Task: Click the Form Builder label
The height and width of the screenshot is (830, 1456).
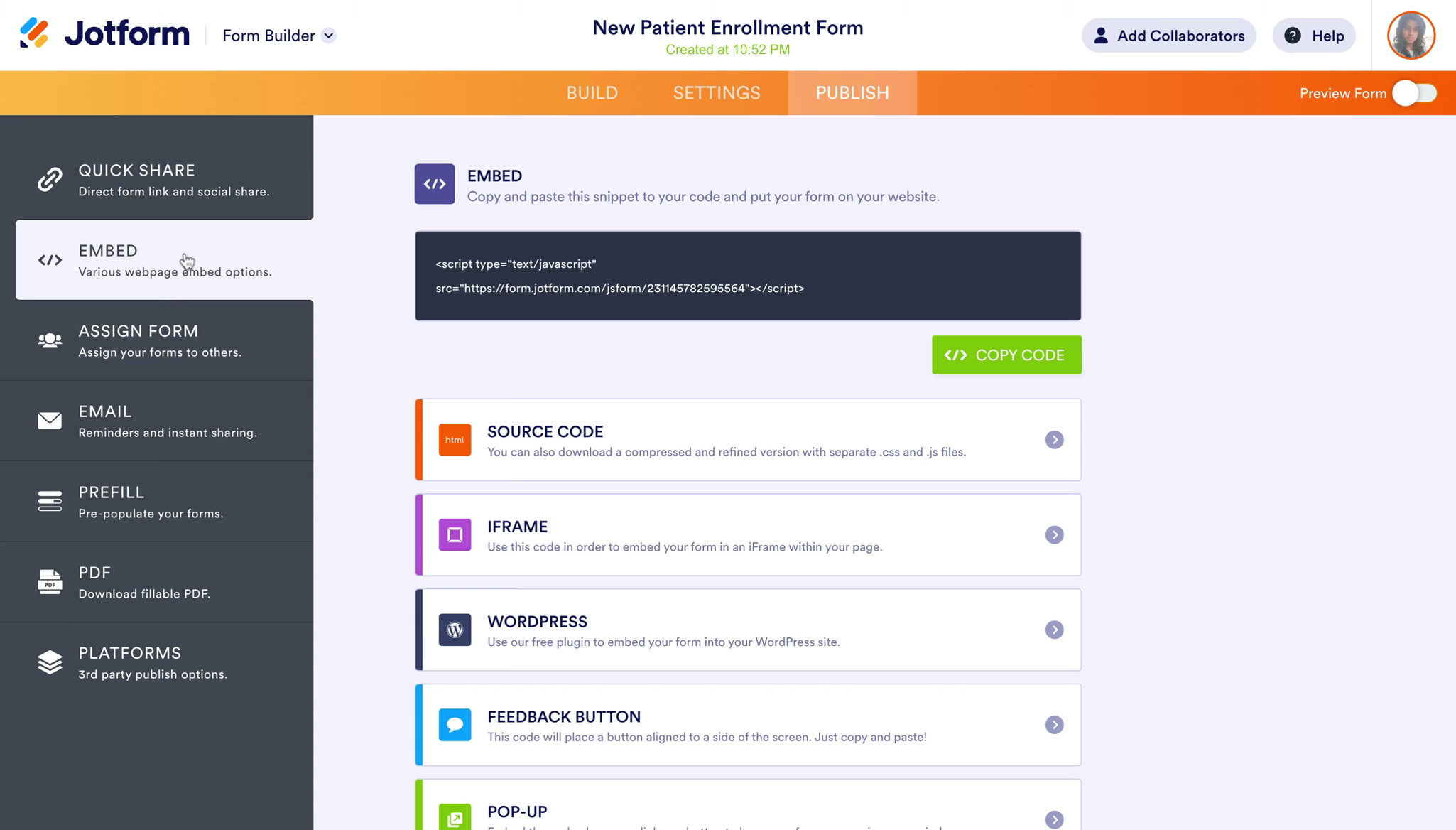Action: (x=268, y=36)
